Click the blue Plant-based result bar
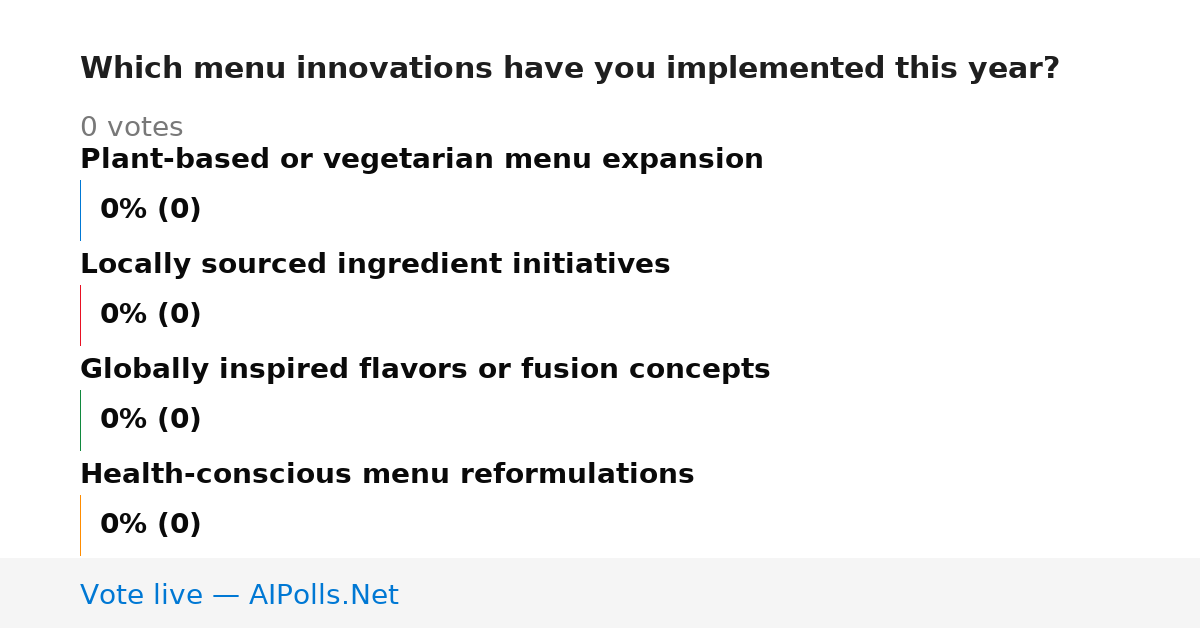This screenshot has width=1200, height=628. (80, 210)
